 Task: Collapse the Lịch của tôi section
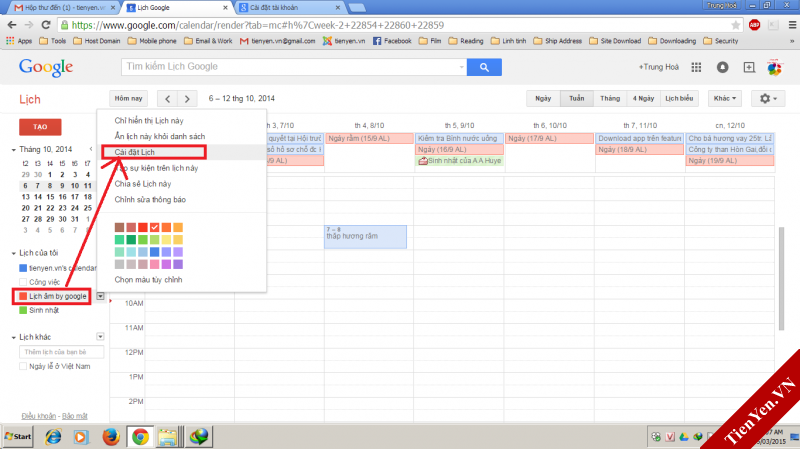click(14, 253)
